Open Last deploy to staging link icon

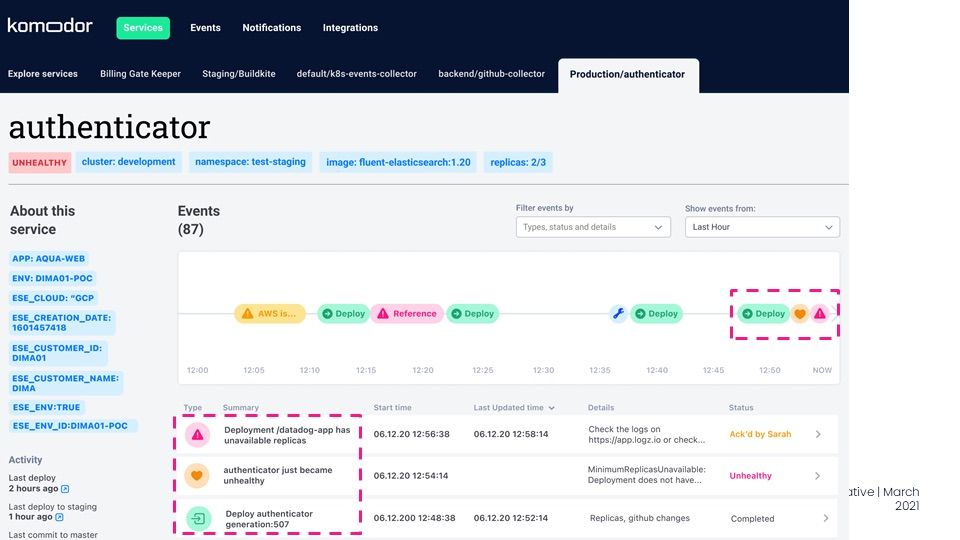59,517
